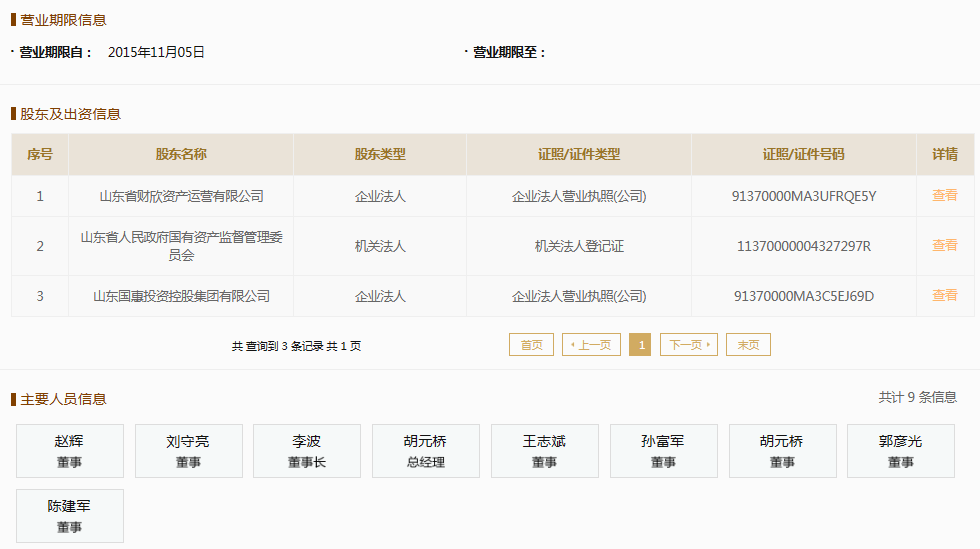980x549 pixels.
Task: View details of 山东国惠投资控股集团有限公司
Action: coord(944,296)
